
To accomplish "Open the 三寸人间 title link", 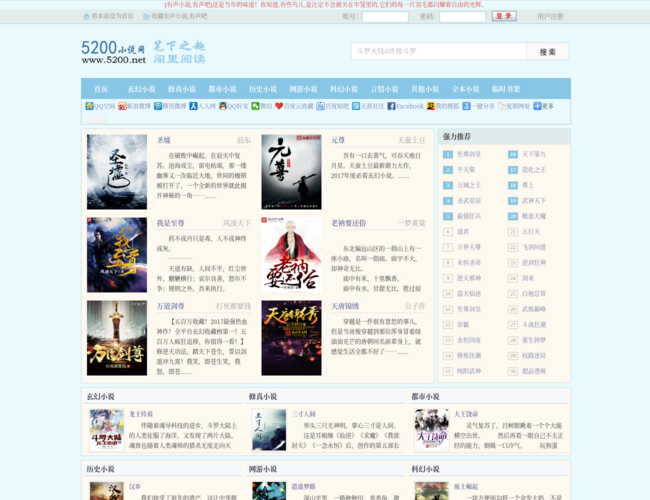I will coord(303,414).
